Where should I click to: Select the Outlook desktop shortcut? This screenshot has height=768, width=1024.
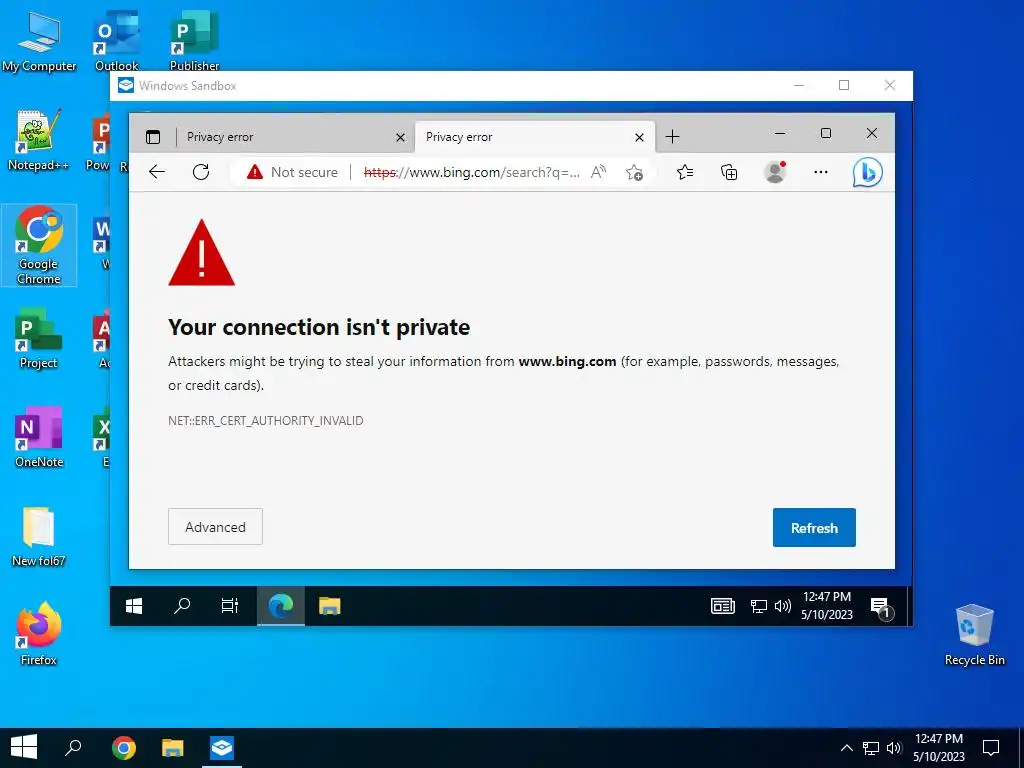click(x=117, y=42)
